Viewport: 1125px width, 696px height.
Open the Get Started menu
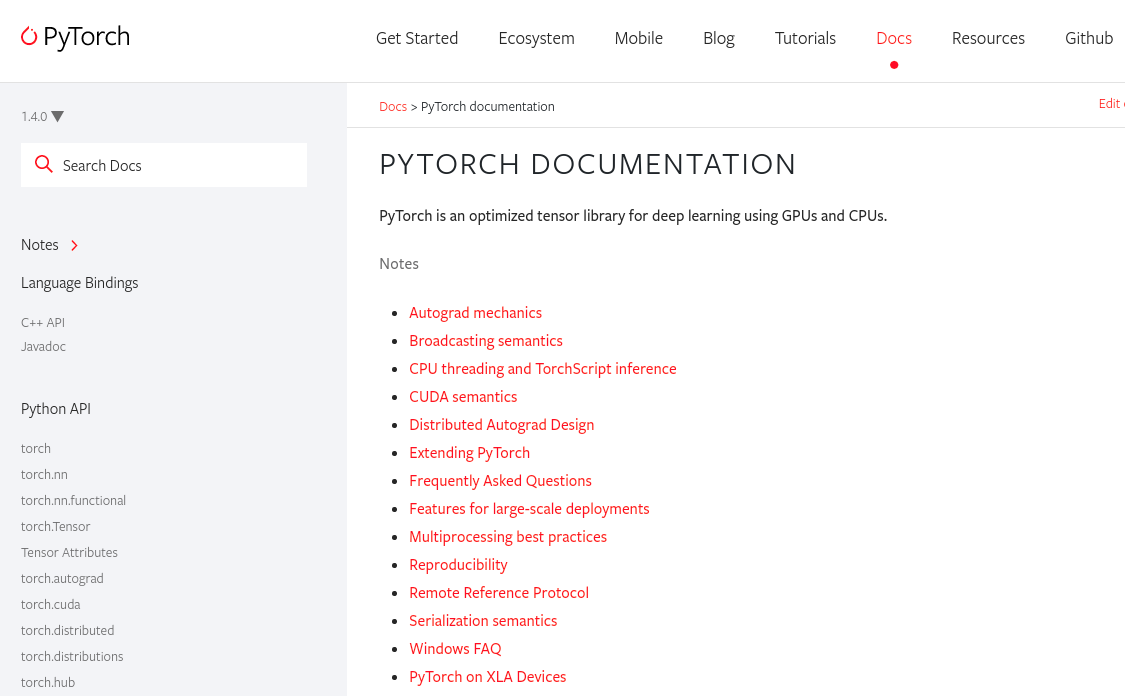(417, 38)
